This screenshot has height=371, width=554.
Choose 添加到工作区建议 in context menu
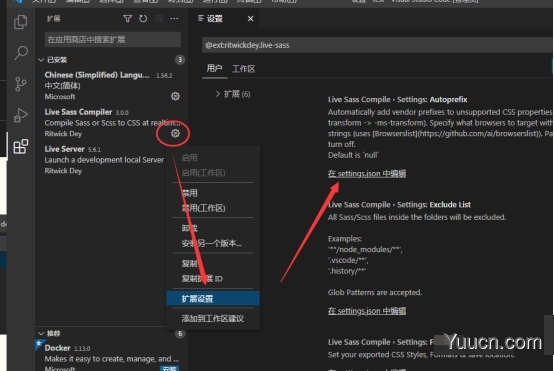[x=213, y=318]
